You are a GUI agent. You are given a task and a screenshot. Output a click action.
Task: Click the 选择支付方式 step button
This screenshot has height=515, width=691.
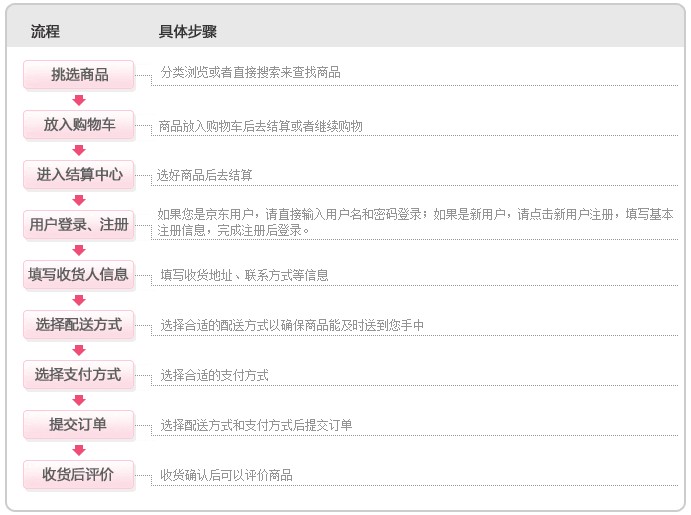coord(79,374)
